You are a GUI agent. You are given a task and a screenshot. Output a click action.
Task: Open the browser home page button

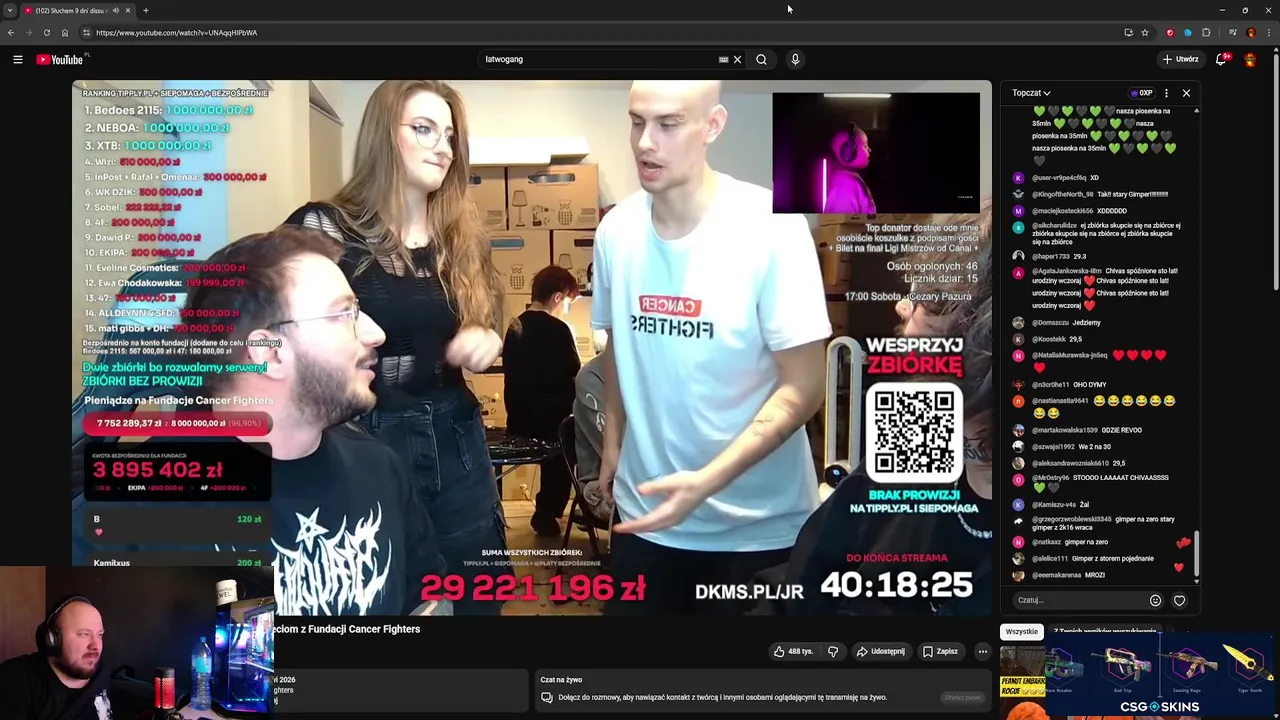(65, 32)
